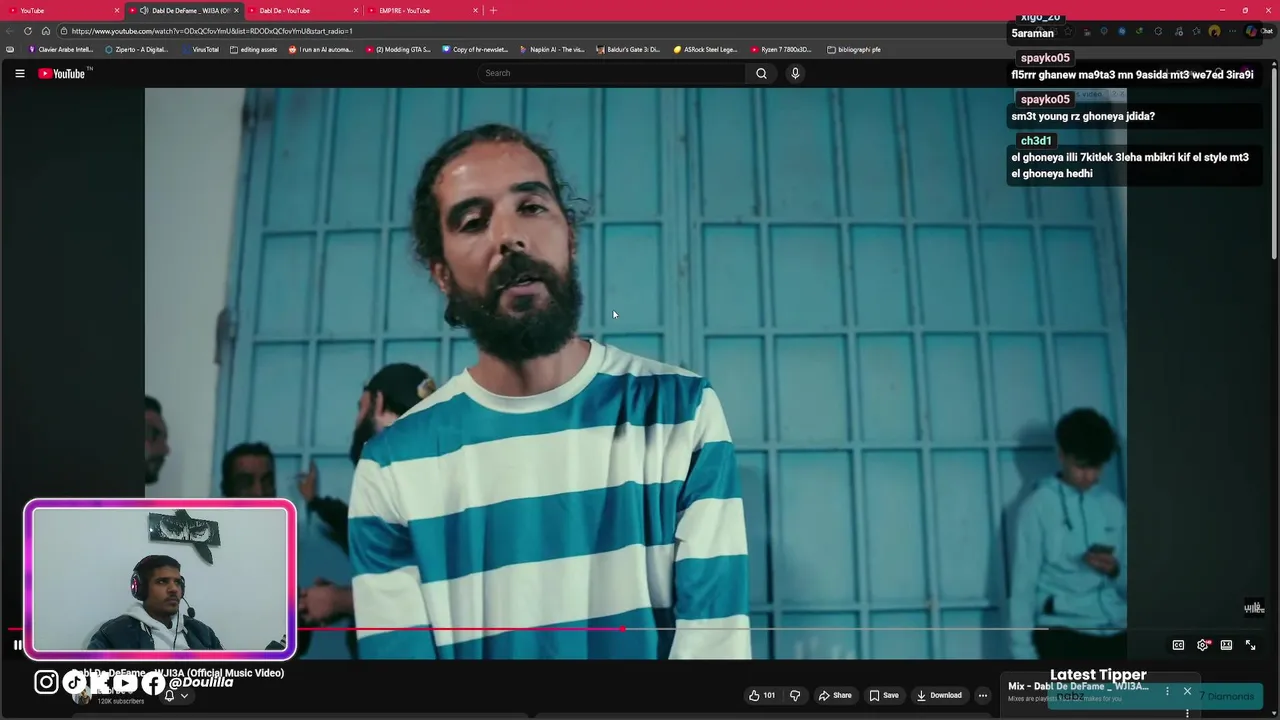Switch to the first YouTube tab
1280x720 pixels.
coord(60,10)
